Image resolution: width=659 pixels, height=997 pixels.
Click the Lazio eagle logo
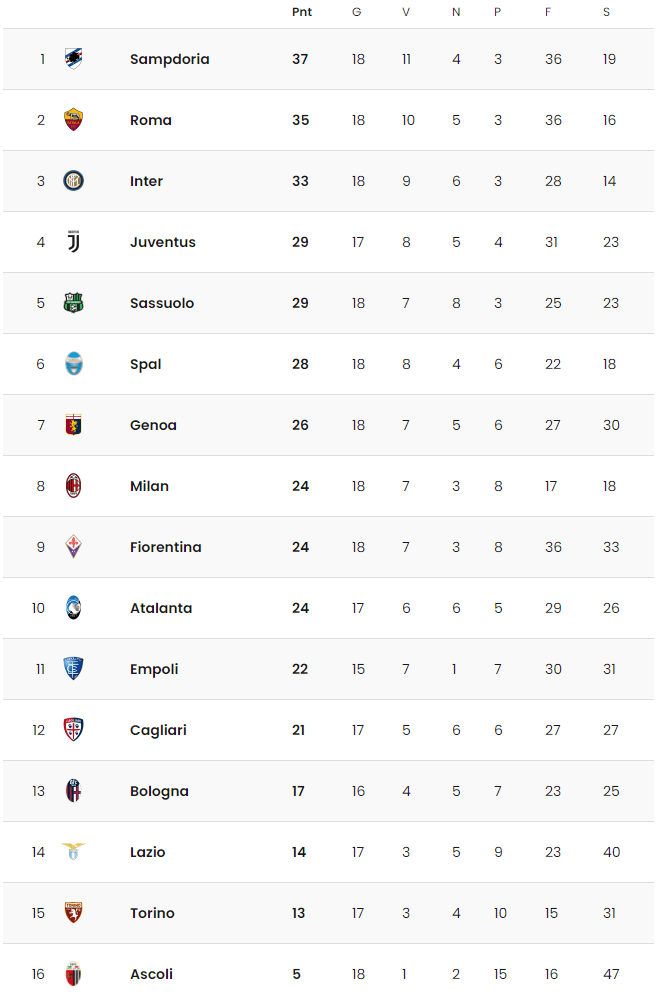(73, 852)
